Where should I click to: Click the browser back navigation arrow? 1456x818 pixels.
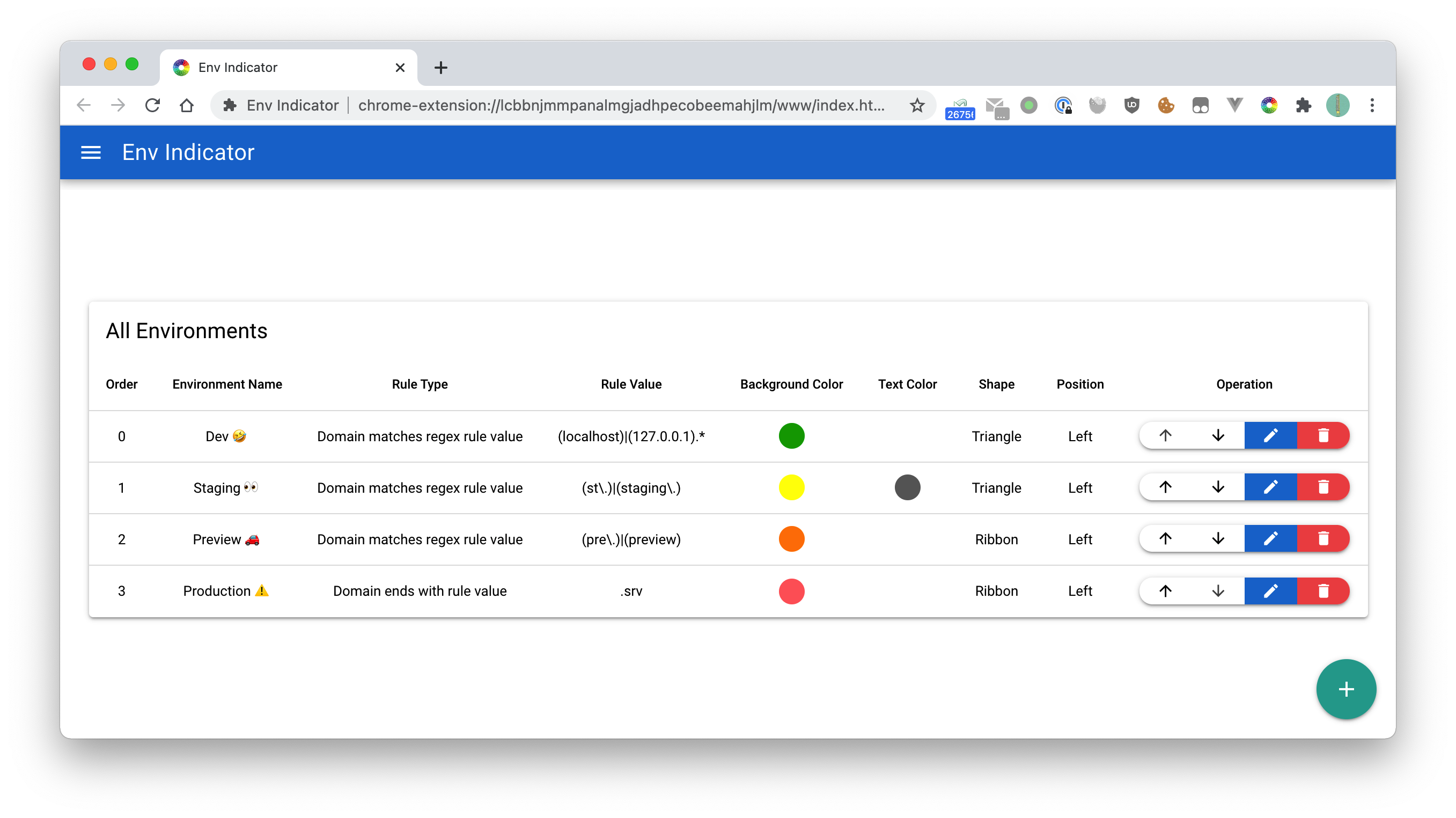point(84,105)
